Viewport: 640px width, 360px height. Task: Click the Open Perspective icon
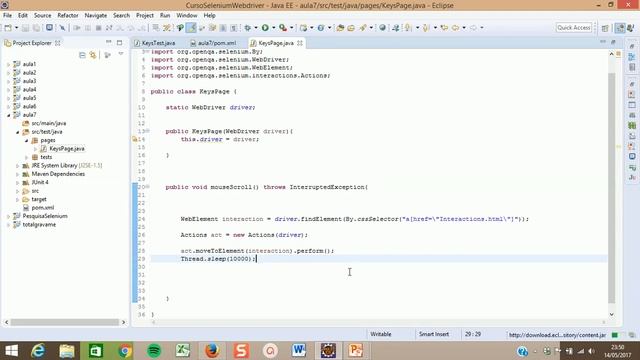pos(605,28)
